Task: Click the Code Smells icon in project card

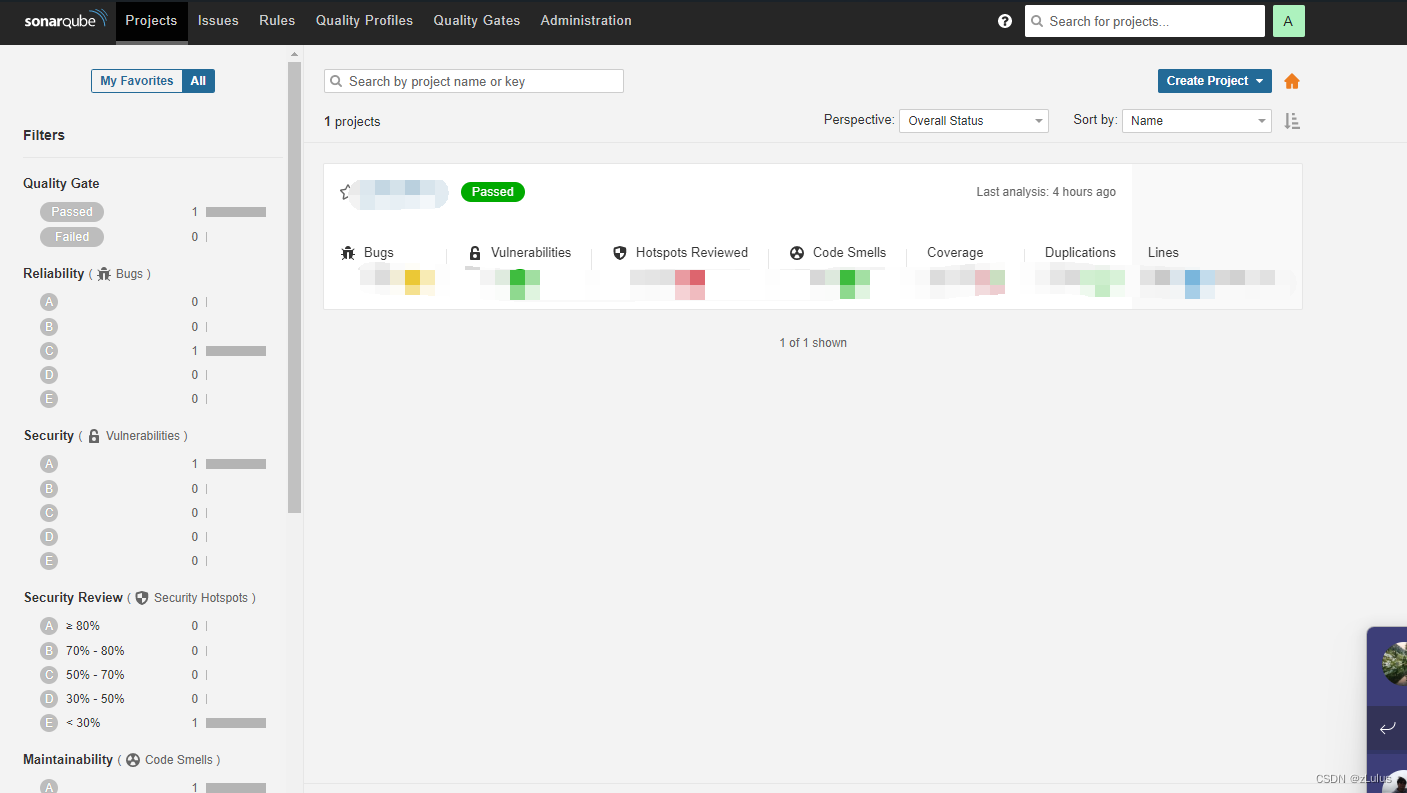Action: (x=797, y=253)
